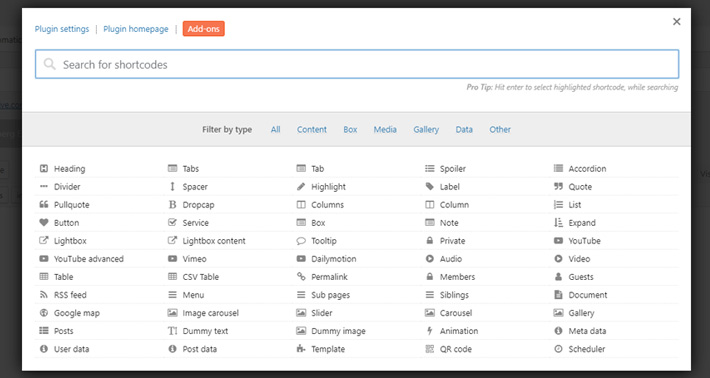The height and width of the screenshot is (378, 710).
Task: Click the Private padlock icon
Action: click(x=430, y=240)
